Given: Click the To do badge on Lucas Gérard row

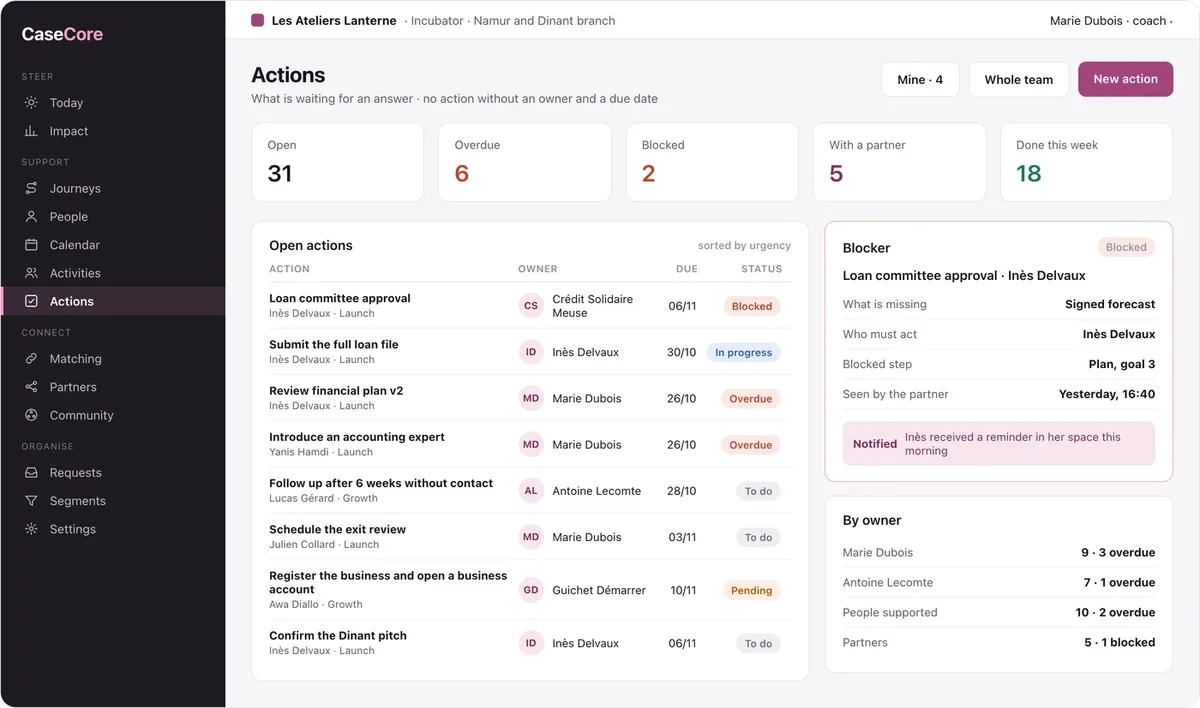Looking at the screenshot, I should 758,491.
